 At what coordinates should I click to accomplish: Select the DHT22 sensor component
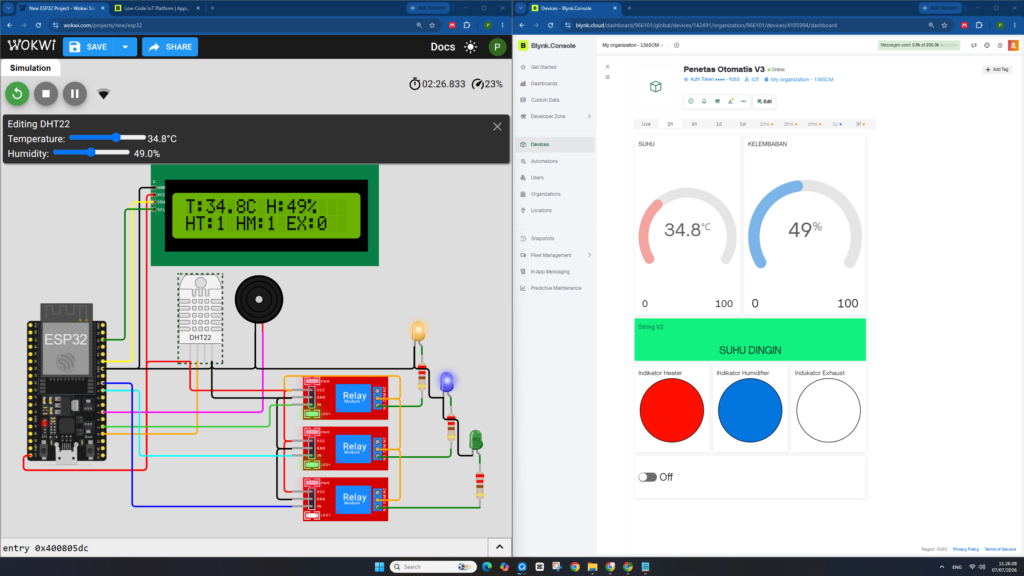(x=200, y=318)
